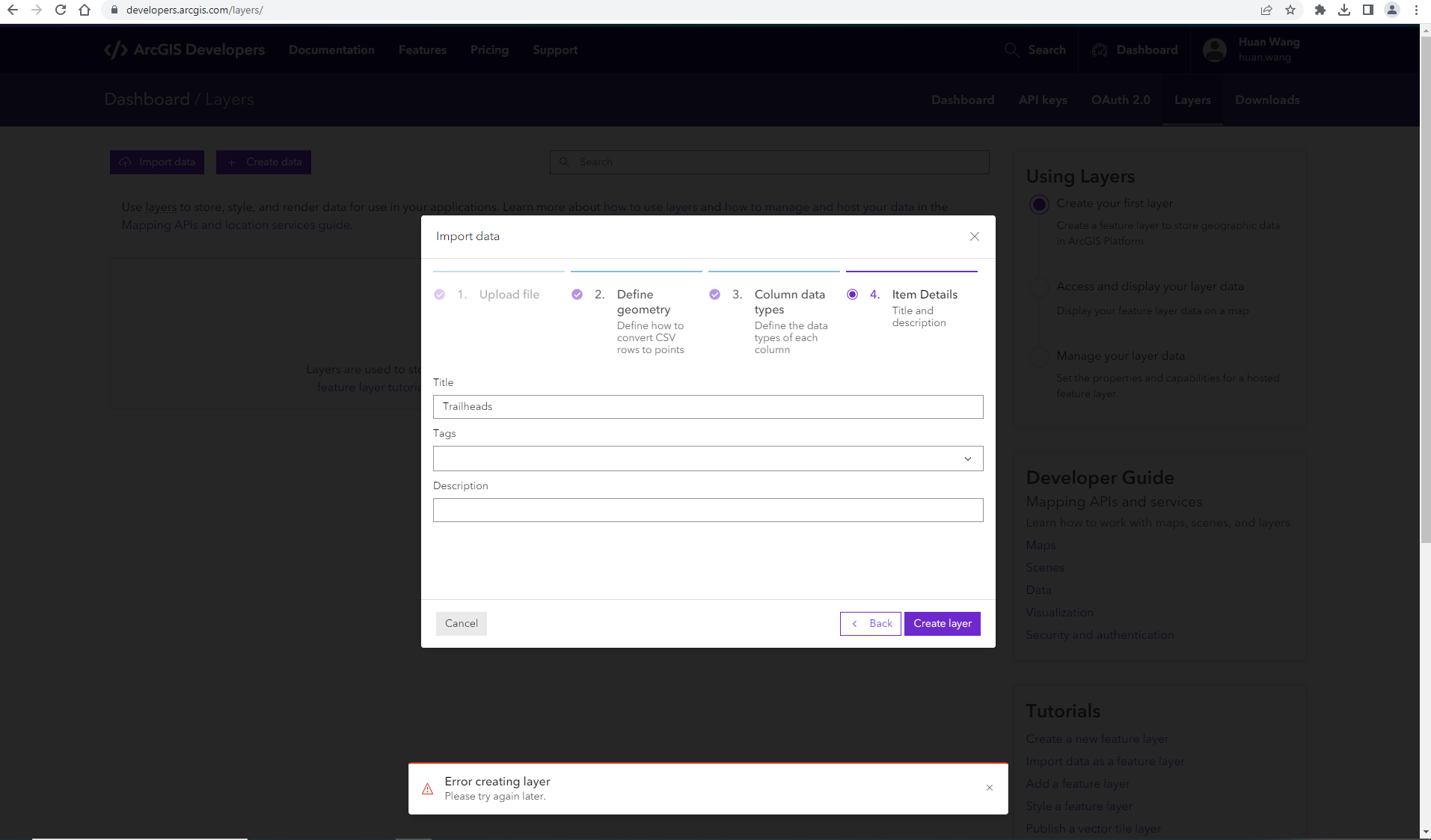Viewport: 1431px width, 840px height.
Task: Open the browser extensions puzzle icon
Action: coord(1320,10)
